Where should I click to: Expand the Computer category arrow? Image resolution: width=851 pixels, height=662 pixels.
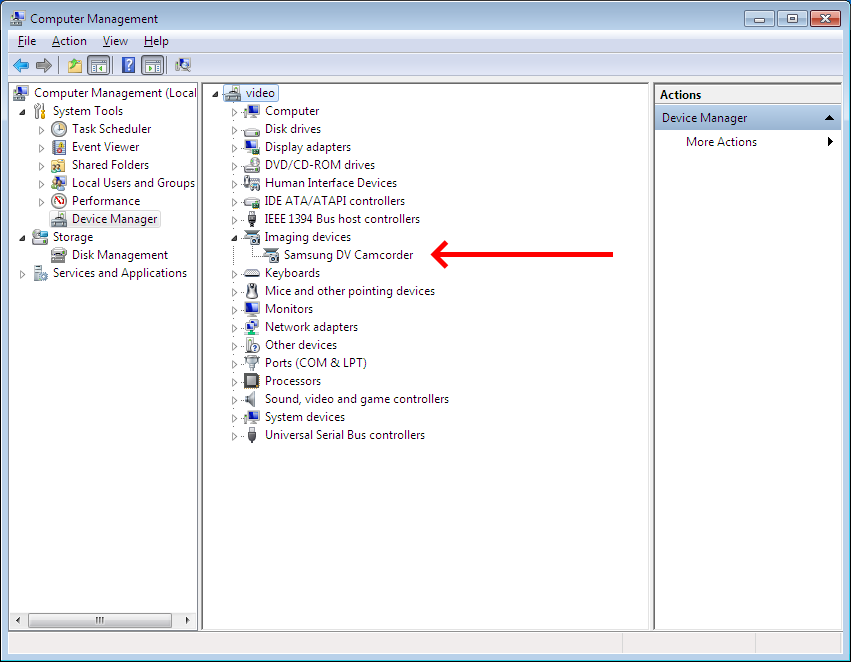click(234, 112)
